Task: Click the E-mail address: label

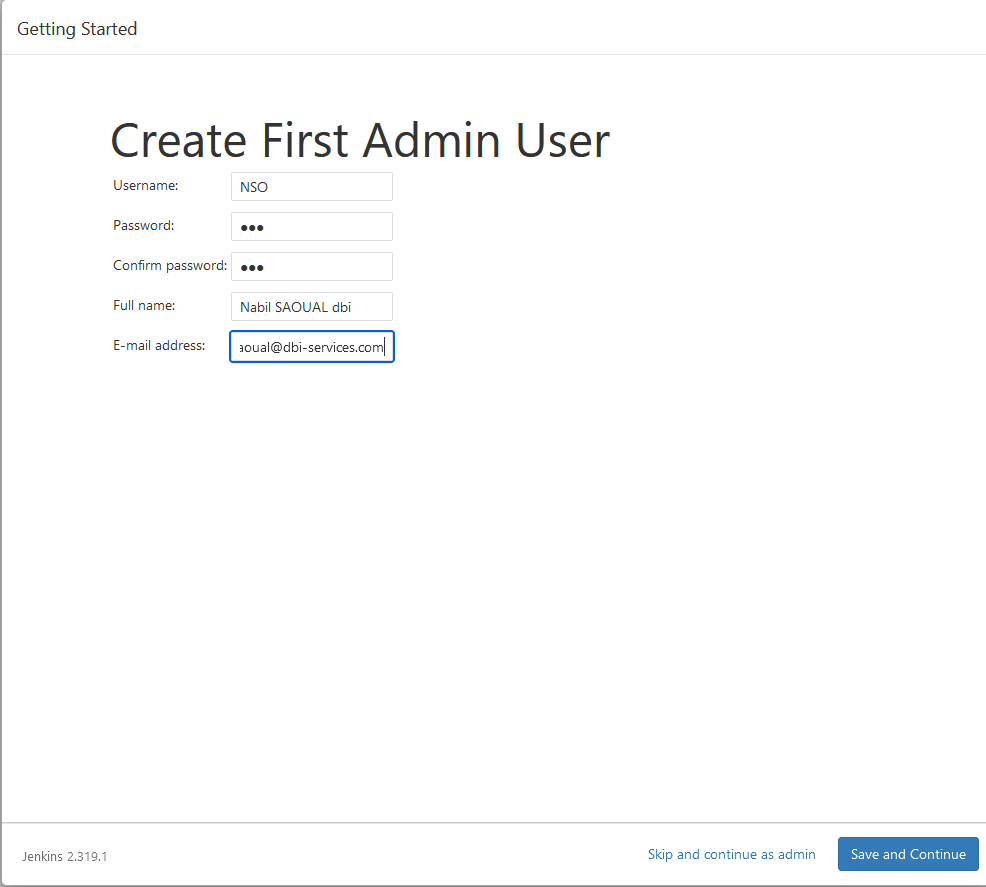Action: tap(159, 346)
